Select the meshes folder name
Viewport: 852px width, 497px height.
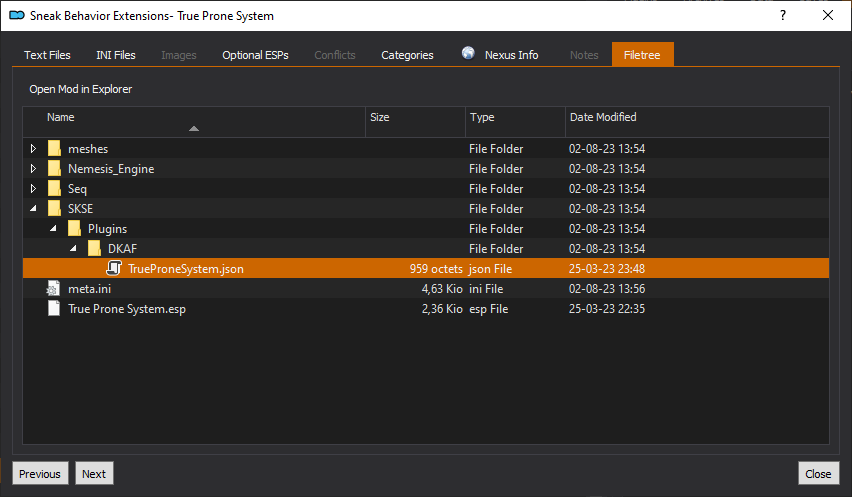tap(87, 148)
